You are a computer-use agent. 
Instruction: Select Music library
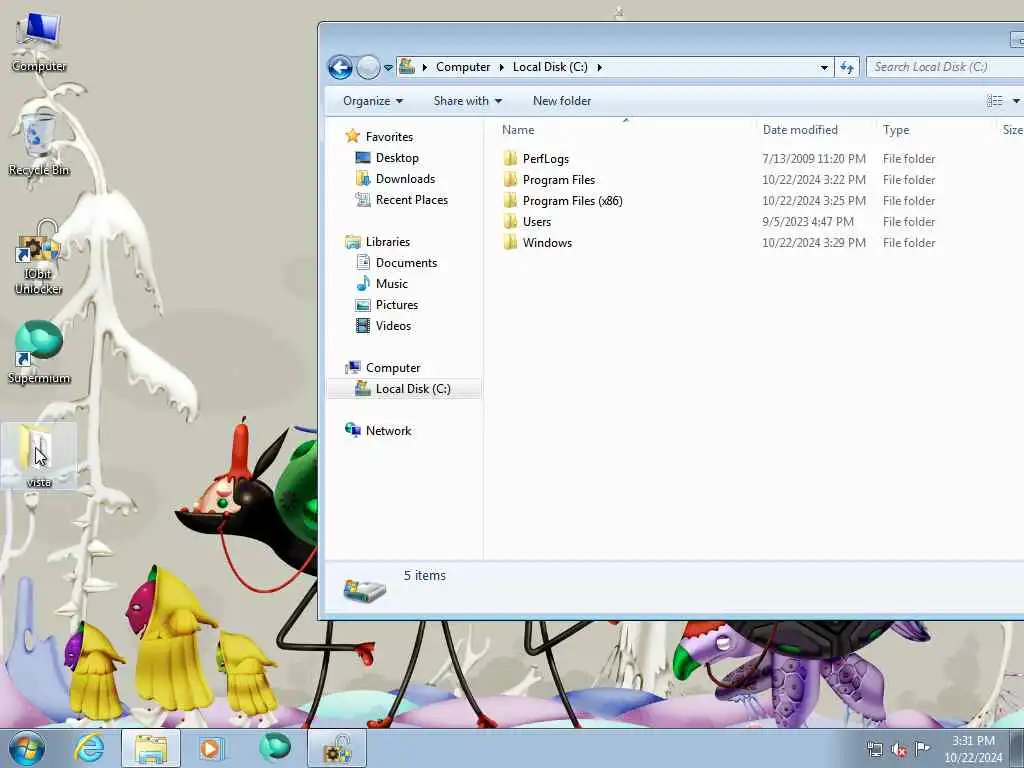click(x=391, y=283)
